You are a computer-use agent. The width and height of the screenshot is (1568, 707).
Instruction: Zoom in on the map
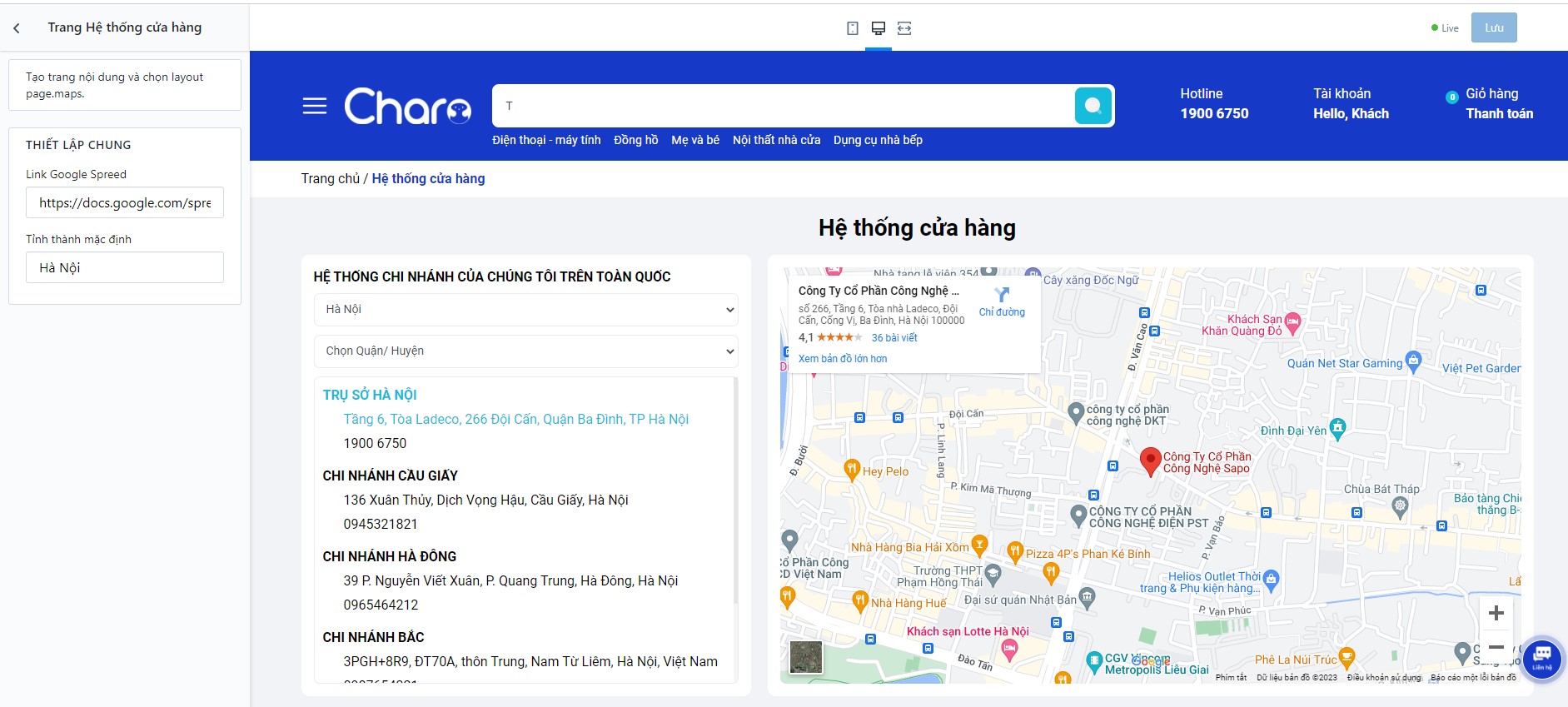click(x=1496, y=614)
